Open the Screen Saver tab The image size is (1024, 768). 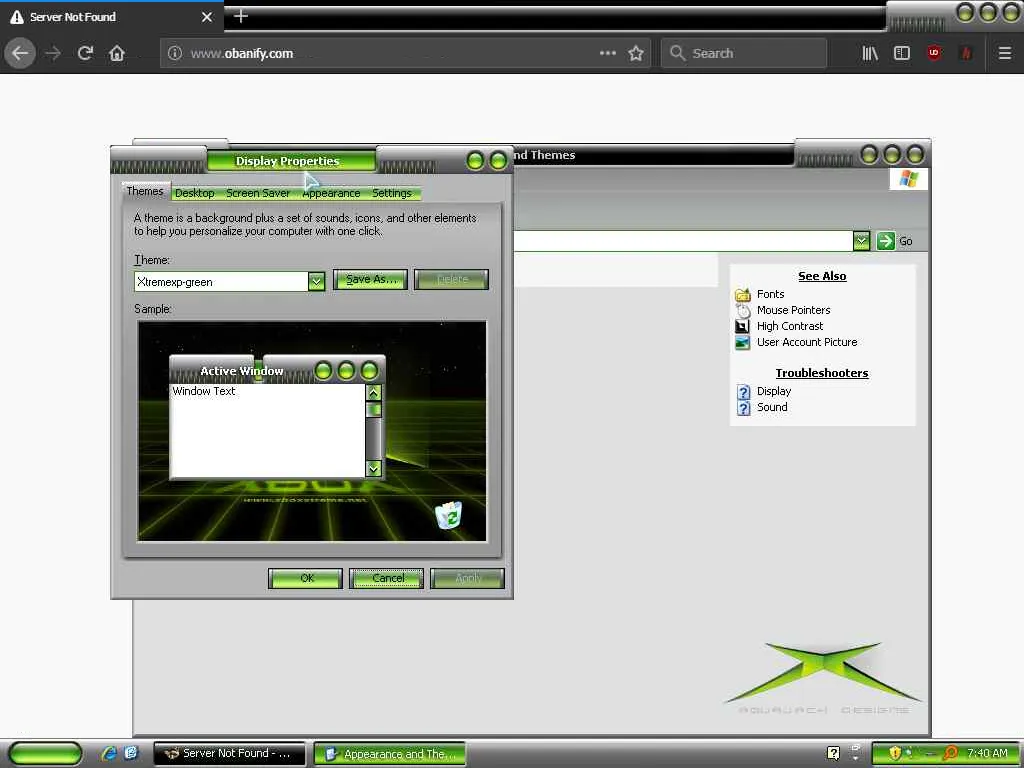(258, 193)
